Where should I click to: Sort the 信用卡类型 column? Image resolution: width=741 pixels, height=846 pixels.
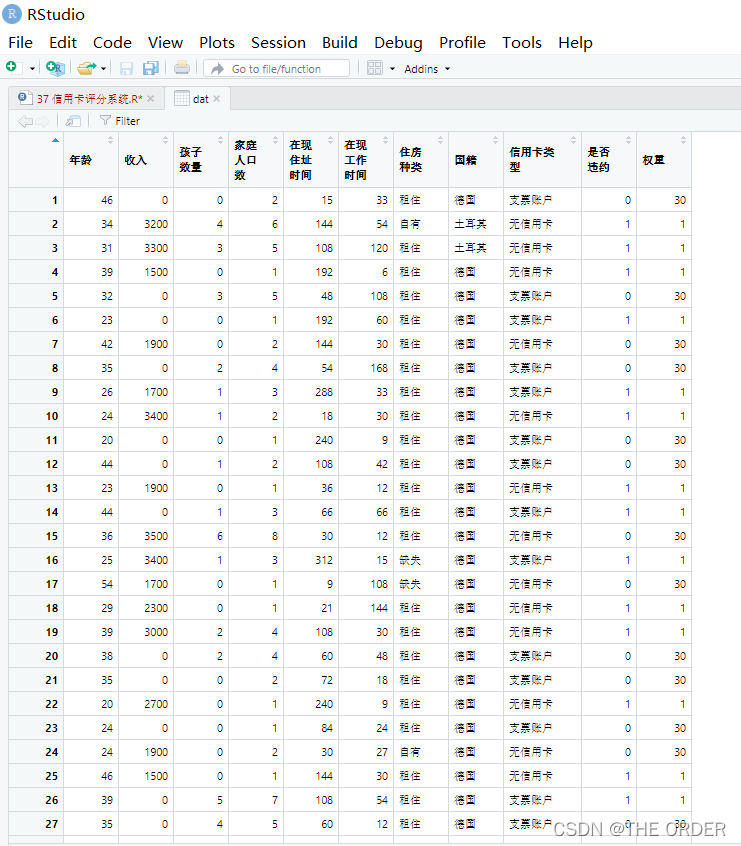pos(573,140)
